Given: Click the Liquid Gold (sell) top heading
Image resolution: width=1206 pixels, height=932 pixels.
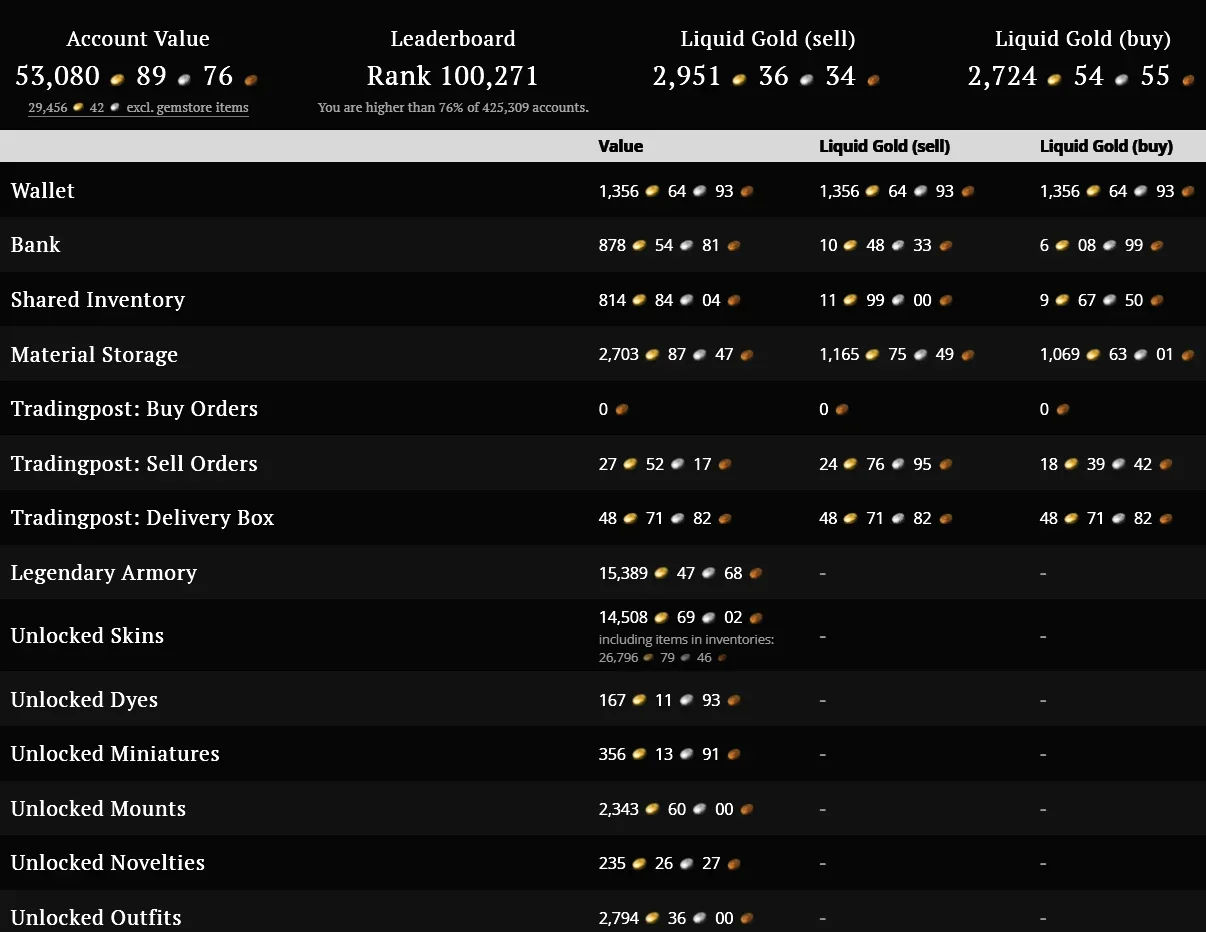Looking at the screenshot, I should click(768, 39).
